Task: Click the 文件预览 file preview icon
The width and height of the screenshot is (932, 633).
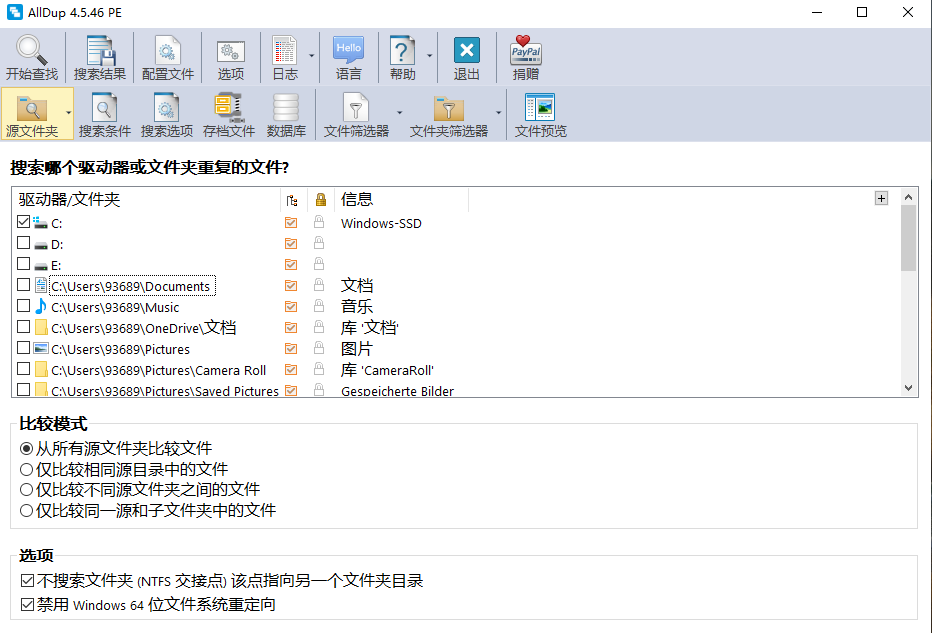Action: [x=539, y=114]
